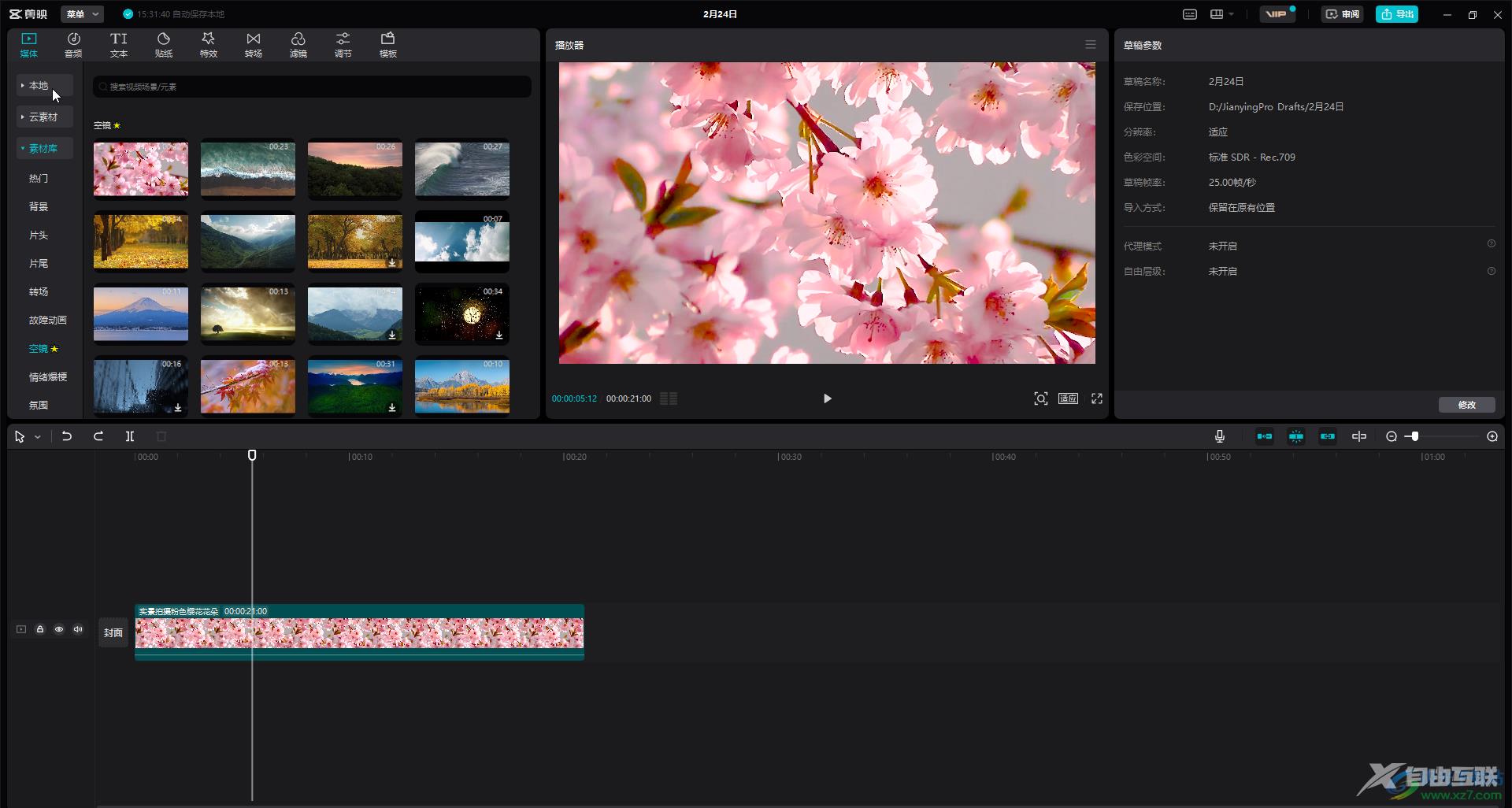Open the selection tool dropdown arrow
The height and width of the screenshot is (808, 1512).
click(x=37, y=437)
